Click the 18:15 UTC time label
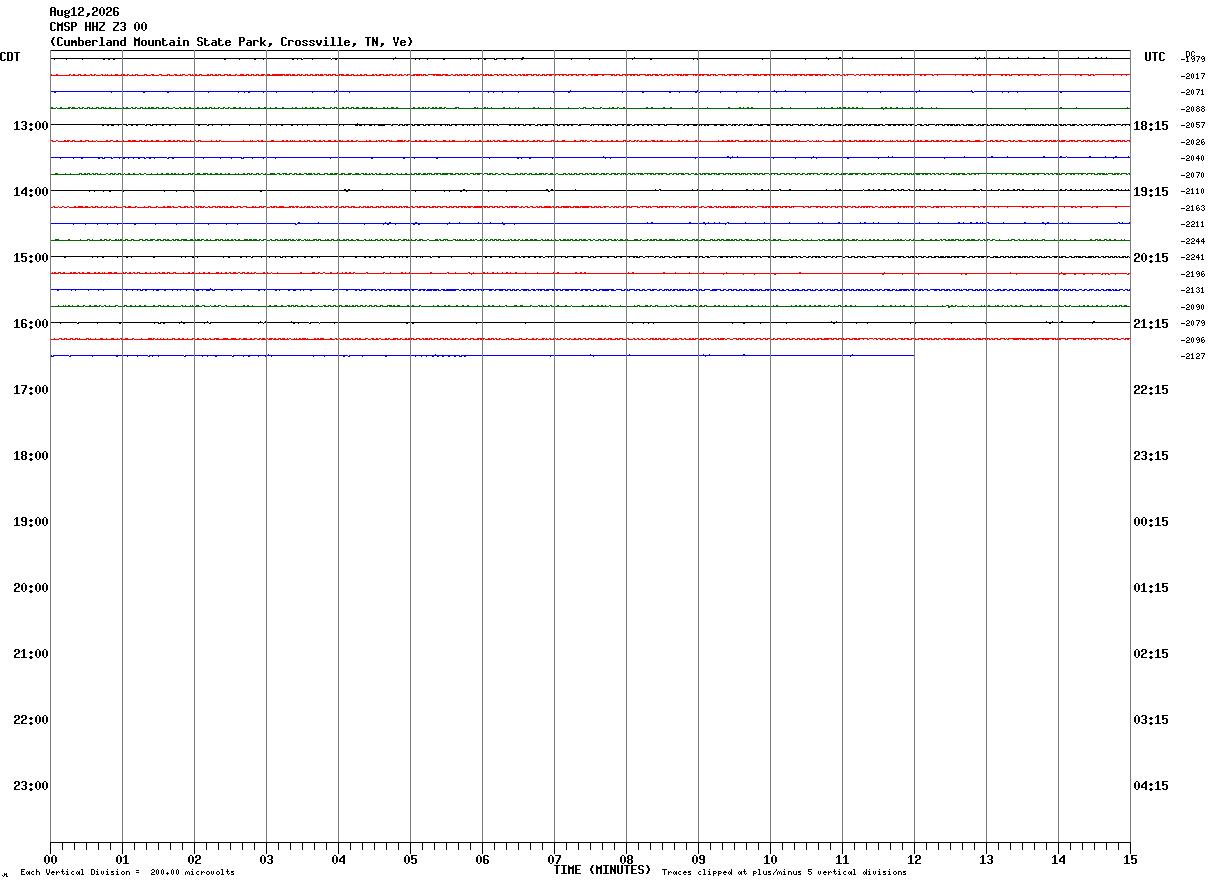Screen dimensions: 1210x886 point(1151,126)
